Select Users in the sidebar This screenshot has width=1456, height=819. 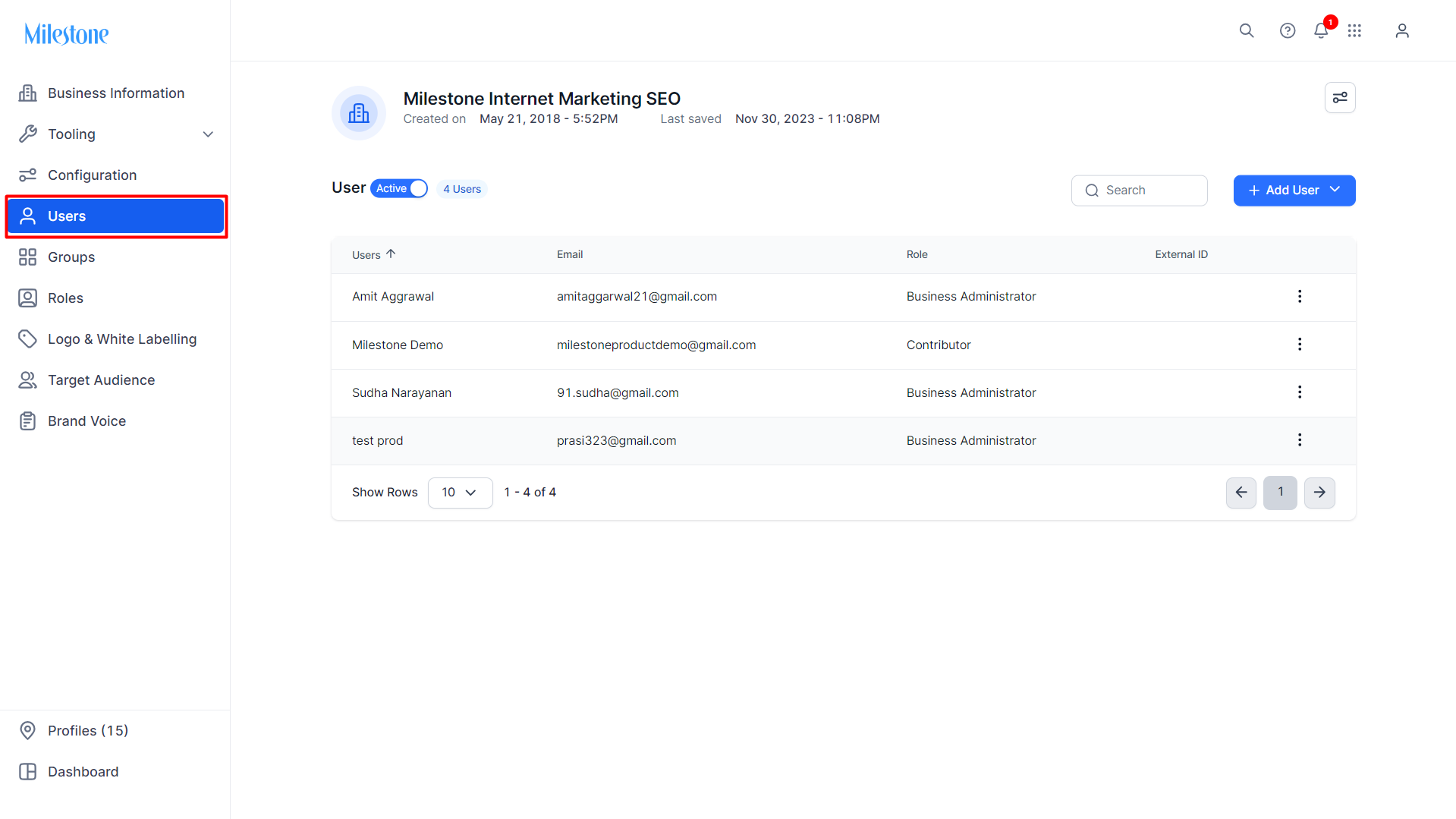[x=115, y=216]
